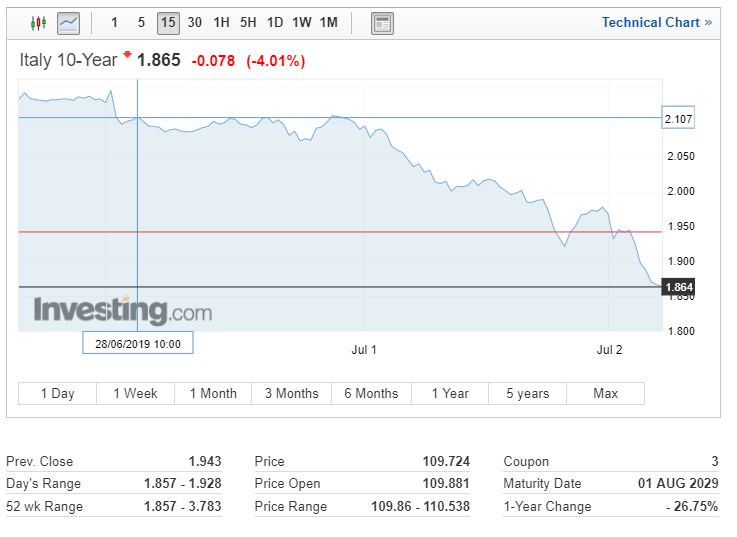The image size is (737, 537).
Task: Select the area chart type icon
Action: click(x=68, y=22)
